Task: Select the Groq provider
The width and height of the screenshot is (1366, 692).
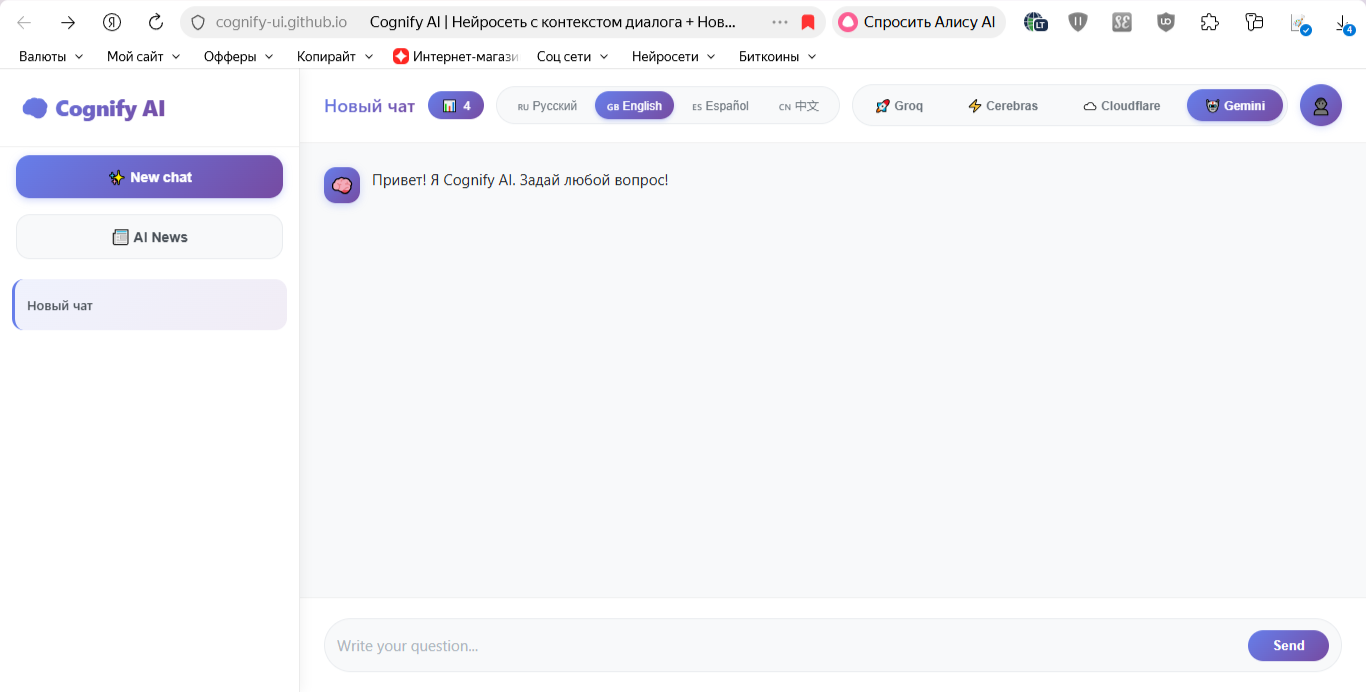Action: click(899, 106)
